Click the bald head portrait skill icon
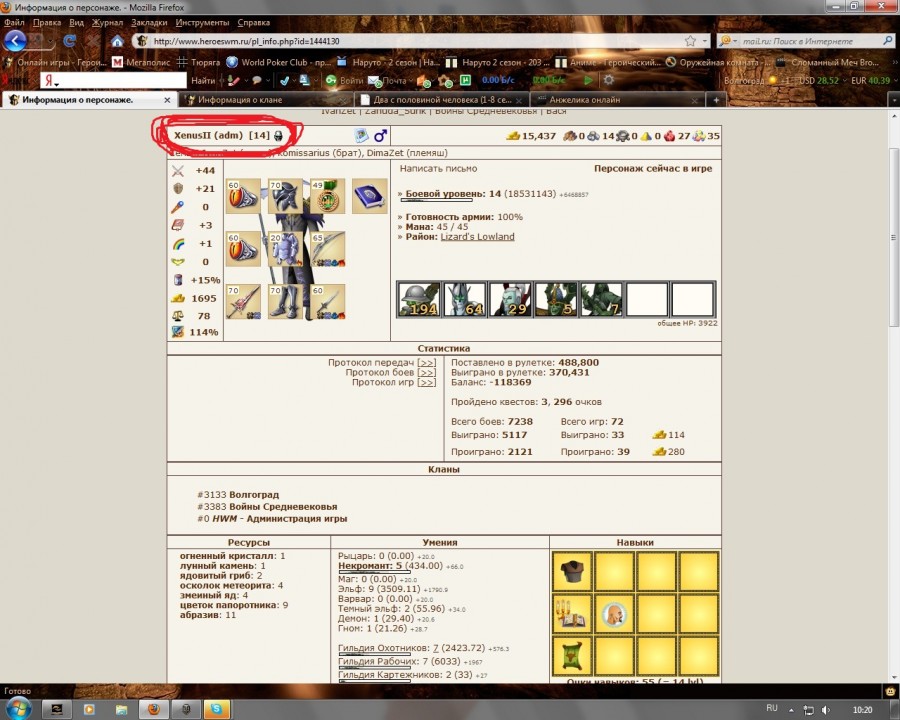 pyautogui.click(x=614, y=614)
